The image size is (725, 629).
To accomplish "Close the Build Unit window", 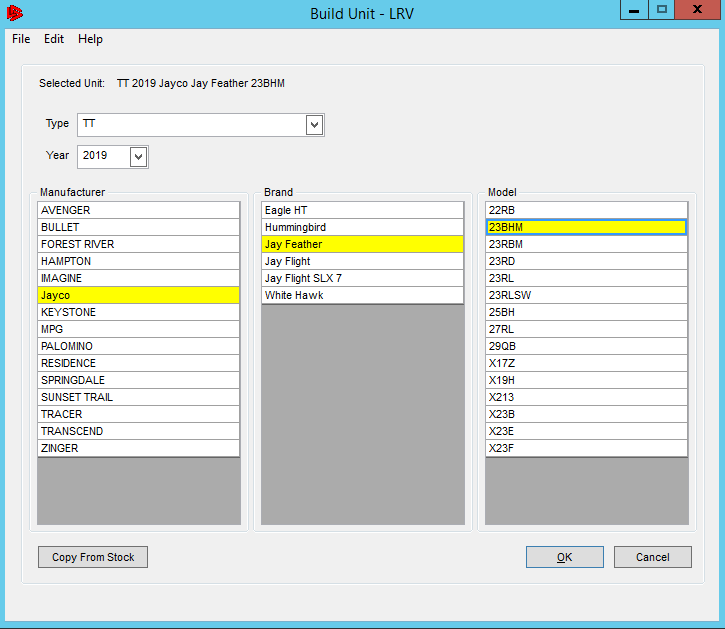I will coord(697,10).
